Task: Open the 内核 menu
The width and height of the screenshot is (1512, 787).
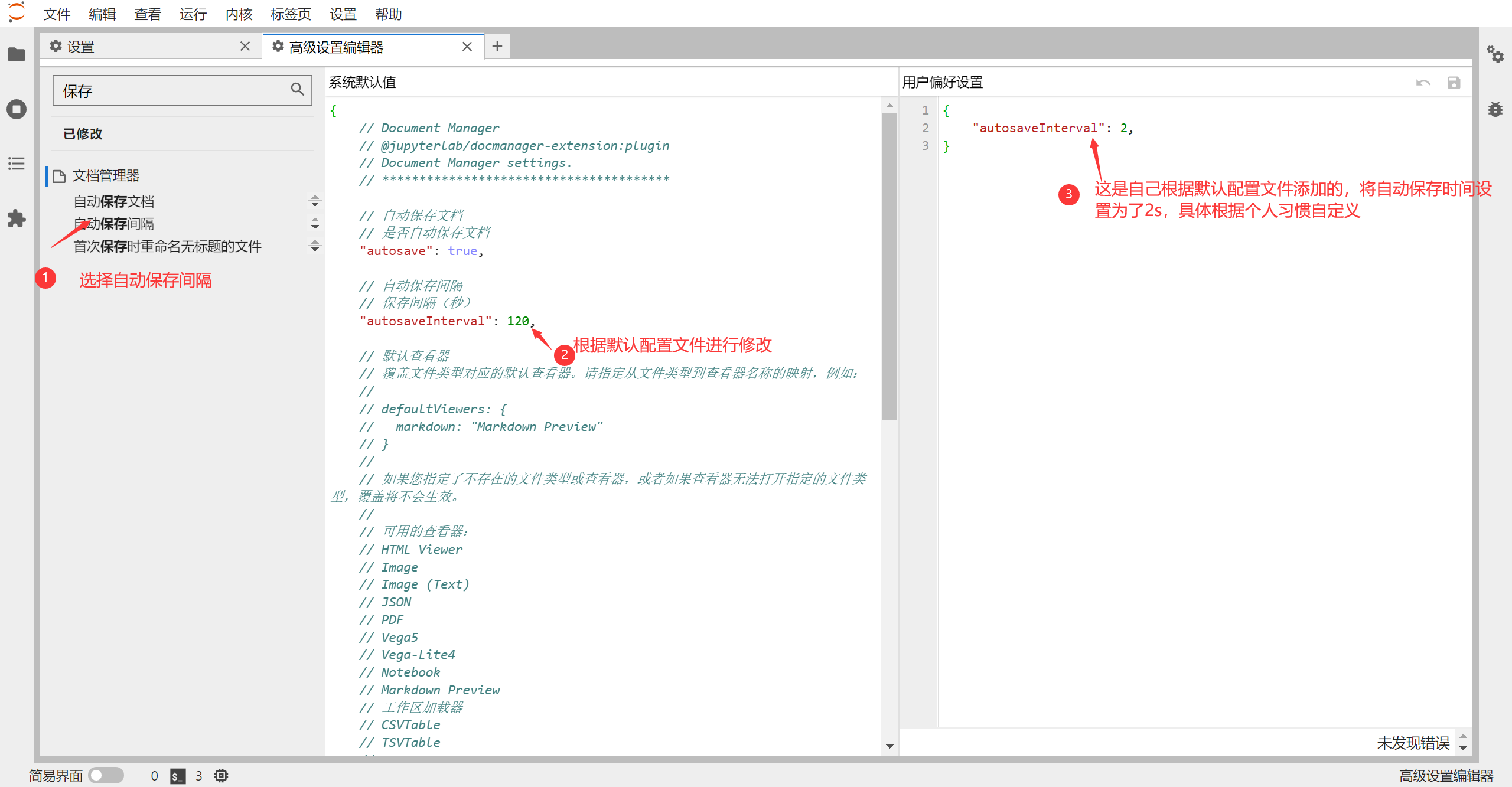Action: click(239, 14)
